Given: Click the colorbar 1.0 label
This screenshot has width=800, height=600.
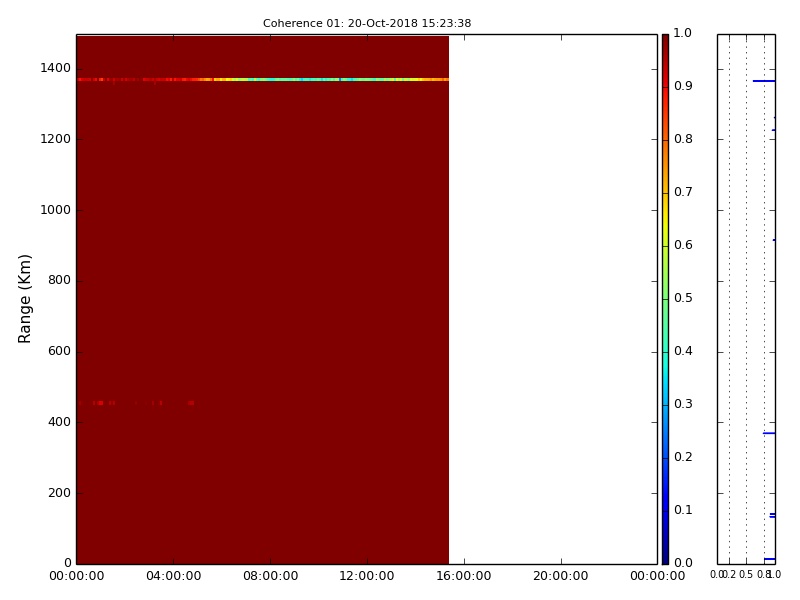Looking at the screenshot, I should (x=683, y=33).
